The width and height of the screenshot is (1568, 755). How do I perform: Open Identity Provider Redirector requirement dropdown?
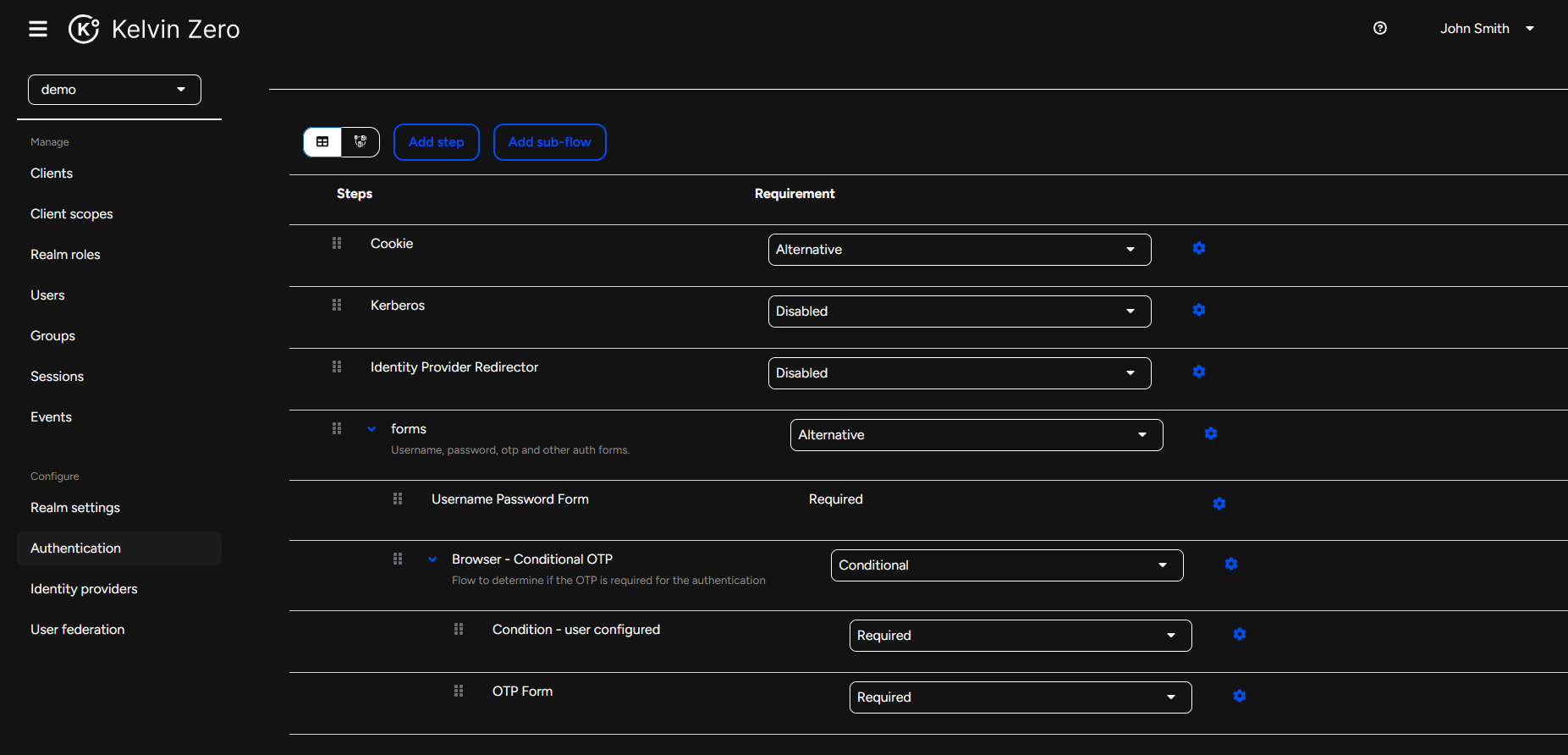[959, 373]
